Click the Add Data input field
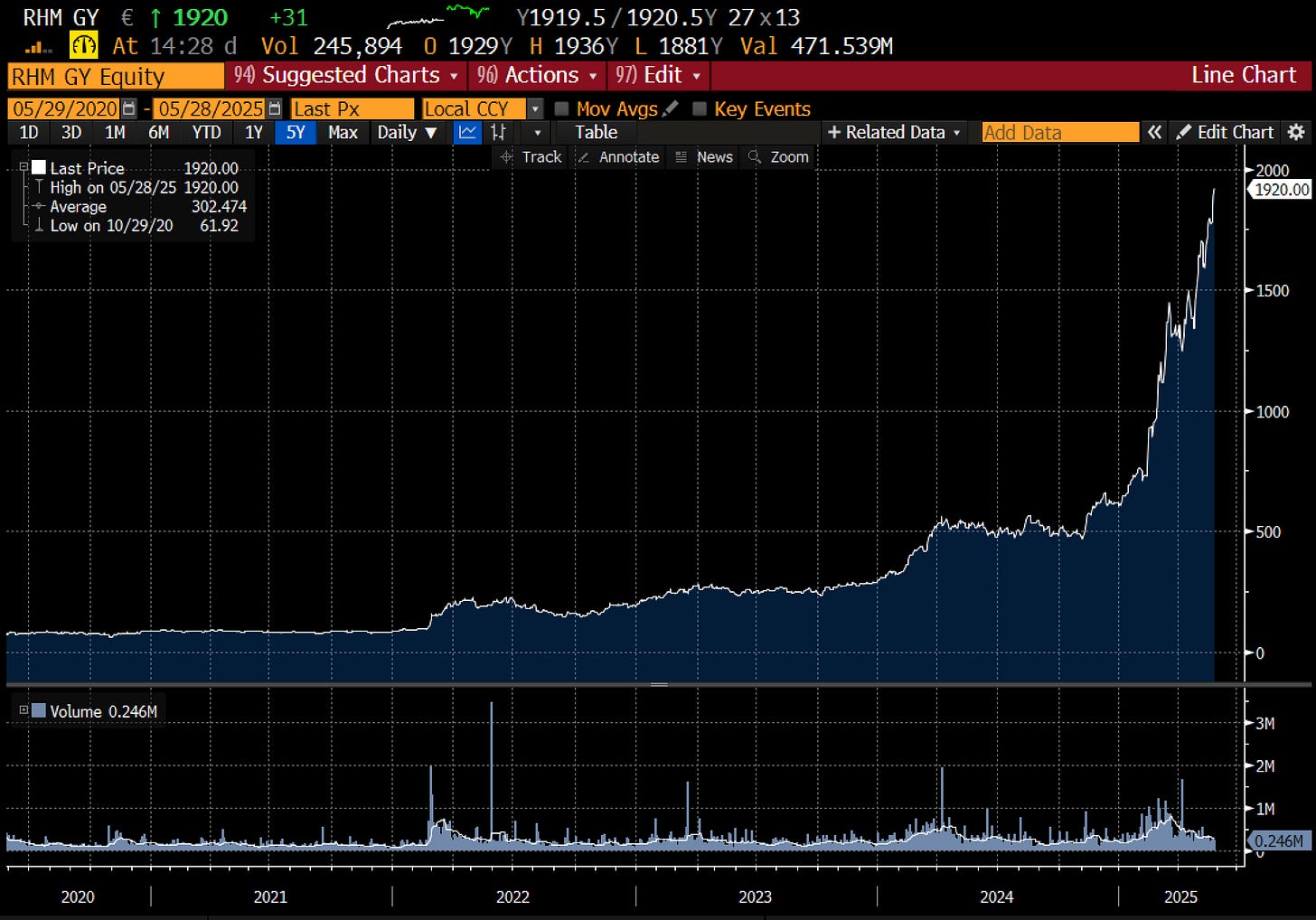Screen dimensions: 1316x920 tap(1060, 132)
